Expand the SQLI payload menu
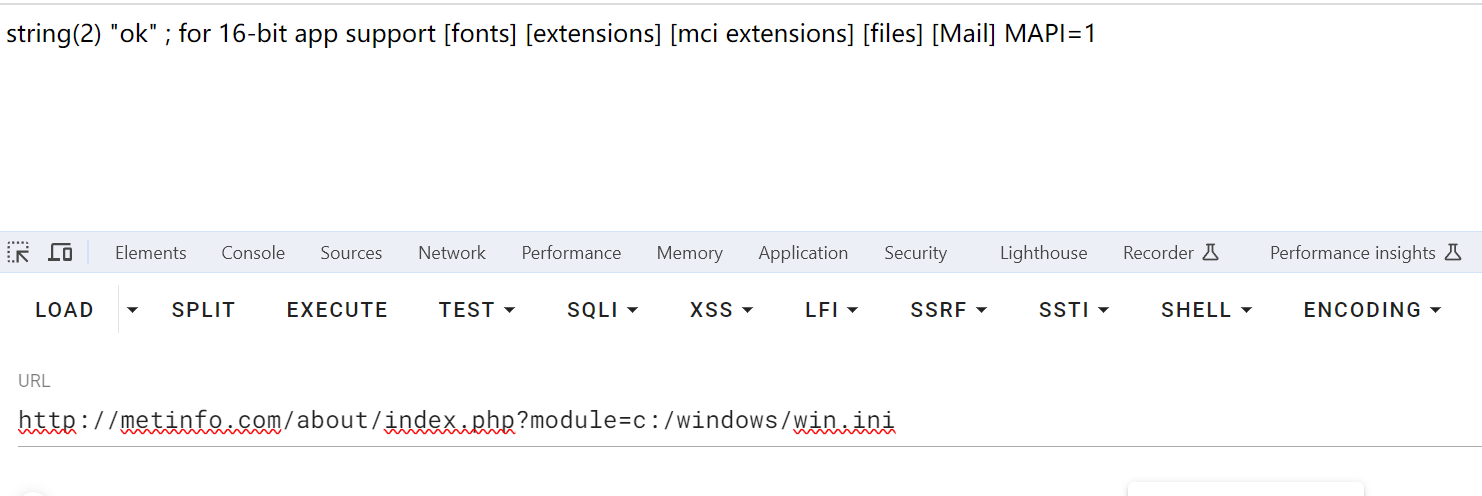This screenshot has width=1482, height=496. coord(603,310)
